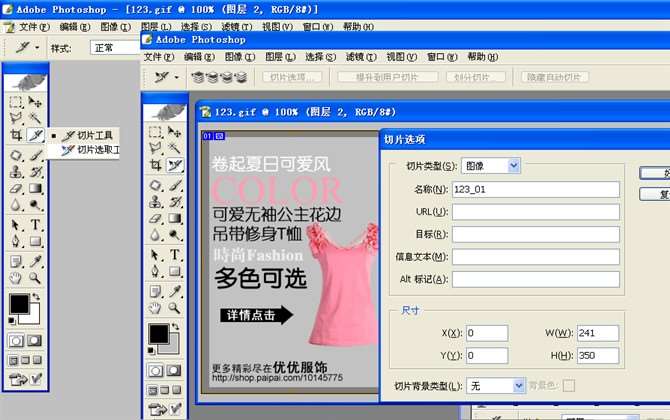670x420 pixels.
Task: Select Magic Wand tool in front window toolbox
Action: (x=174, y=148)
